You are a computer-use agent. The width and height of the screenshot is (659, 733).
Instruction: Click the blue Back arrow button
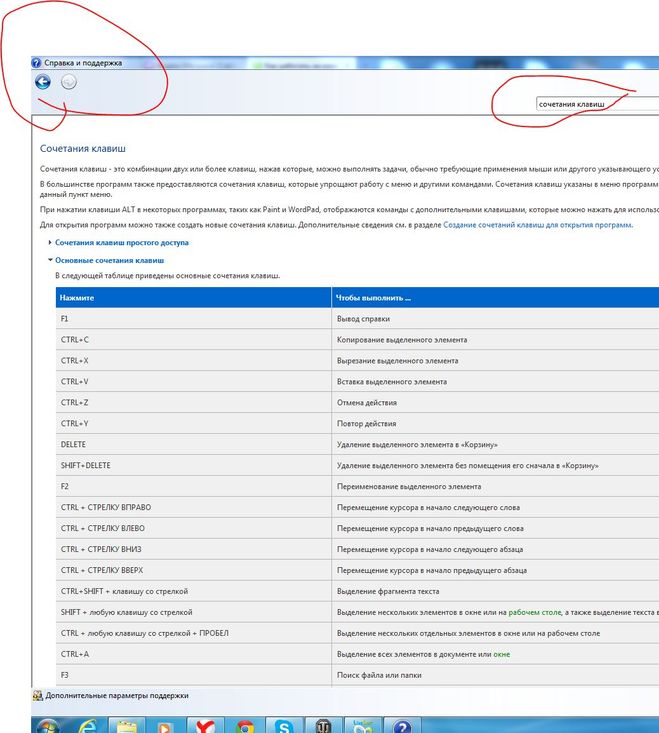coord(42,83)
